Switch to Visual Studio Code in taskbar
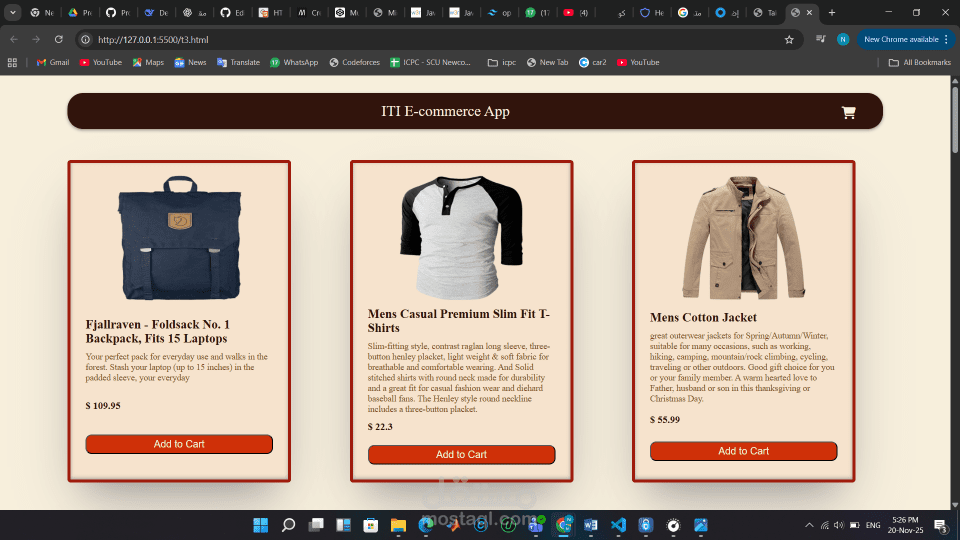 click(x=618, y=525)
